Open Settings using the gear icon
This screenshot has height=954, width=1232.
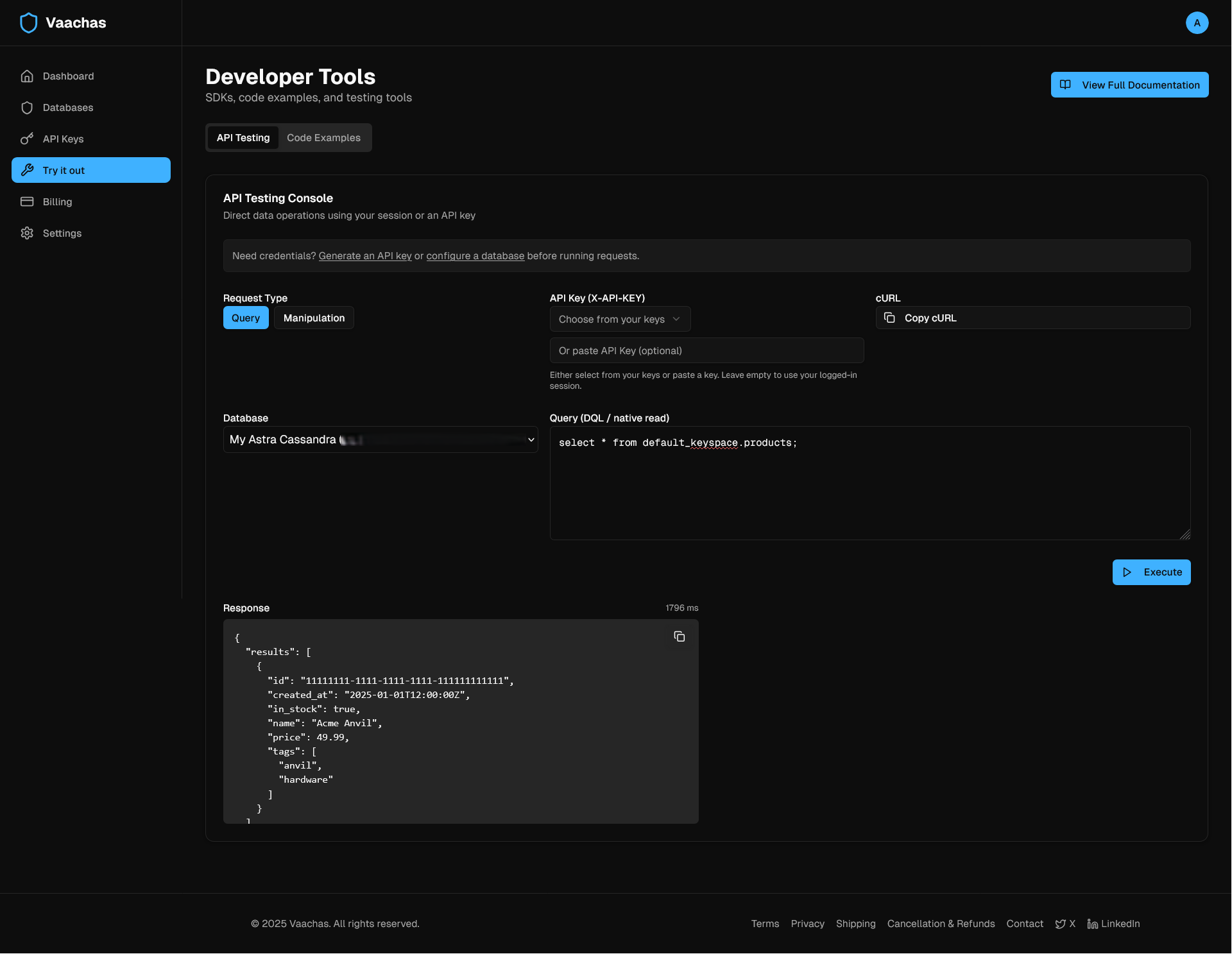pyautogui.click(x=27, y=233)
